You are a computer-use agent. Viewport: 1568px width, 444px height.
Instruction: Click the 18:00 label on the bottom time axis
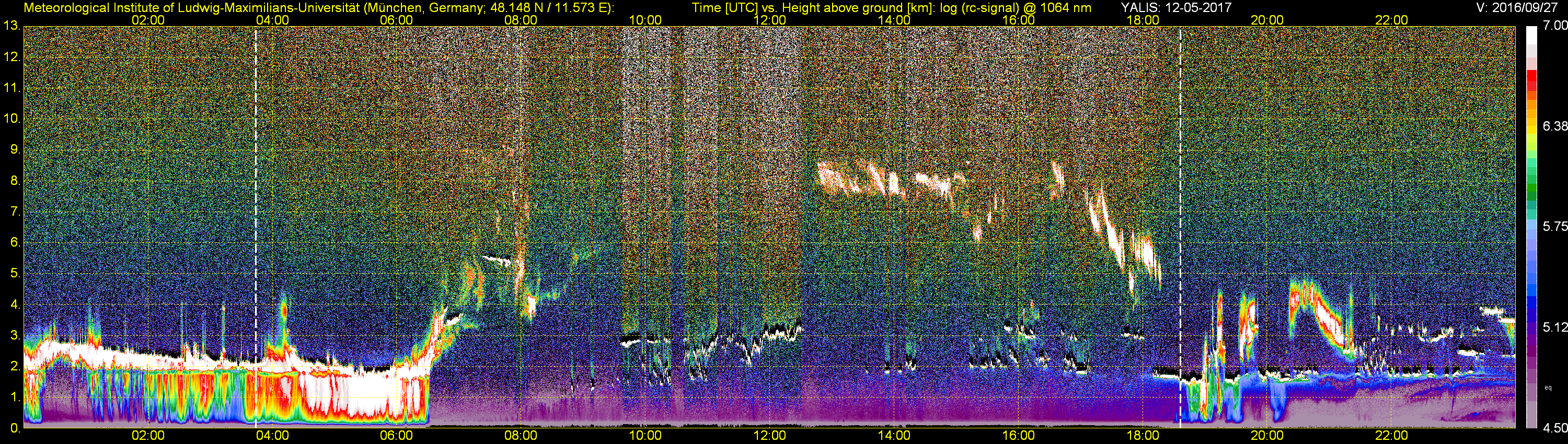[x=1143, y=436]
